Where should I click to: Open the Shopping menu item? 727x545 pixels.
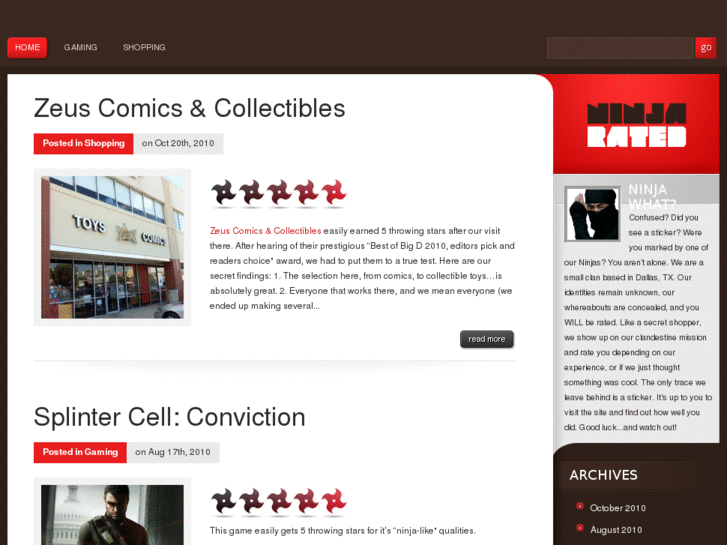tap(144, 47)
